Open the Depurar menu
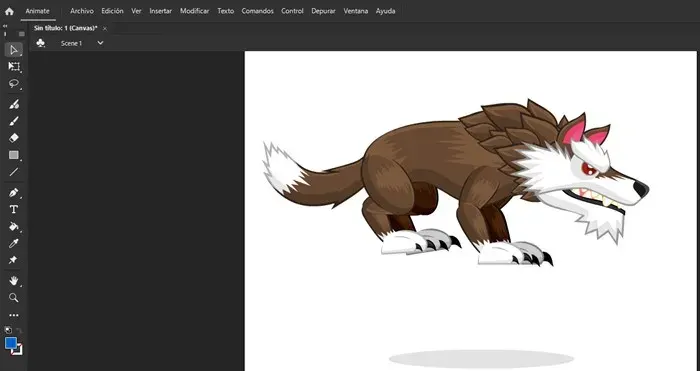Viewport: 700px width, 371px height. pos(323,11)
